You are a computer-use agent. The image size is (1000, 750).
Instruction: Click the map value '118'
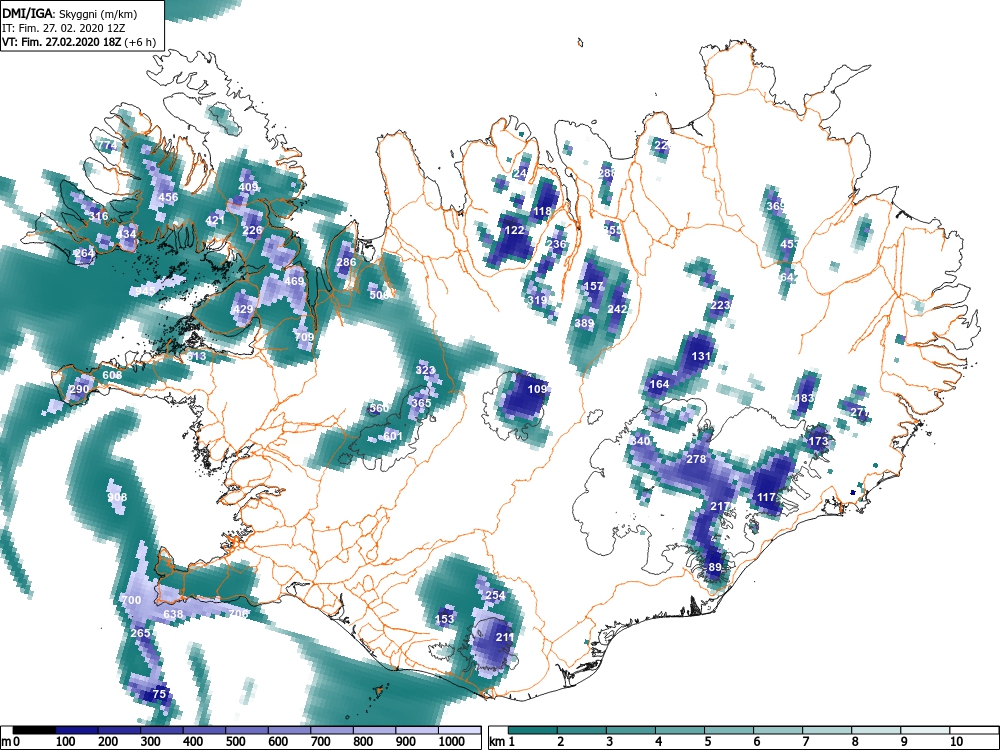click(x=542, y=211)
